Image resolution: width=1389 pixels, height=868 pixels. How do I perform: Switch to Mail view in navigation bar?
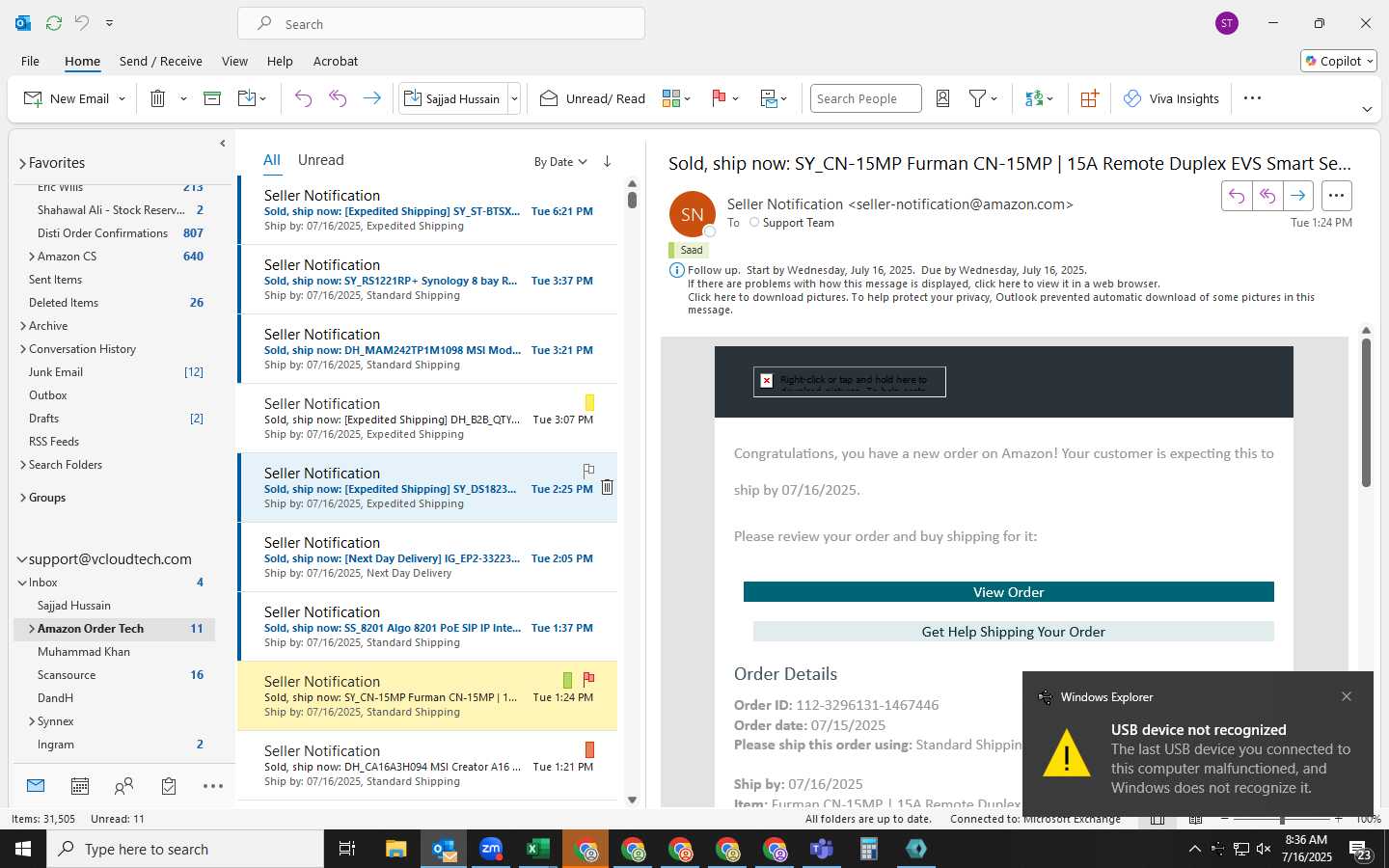(x=36, y=786)
